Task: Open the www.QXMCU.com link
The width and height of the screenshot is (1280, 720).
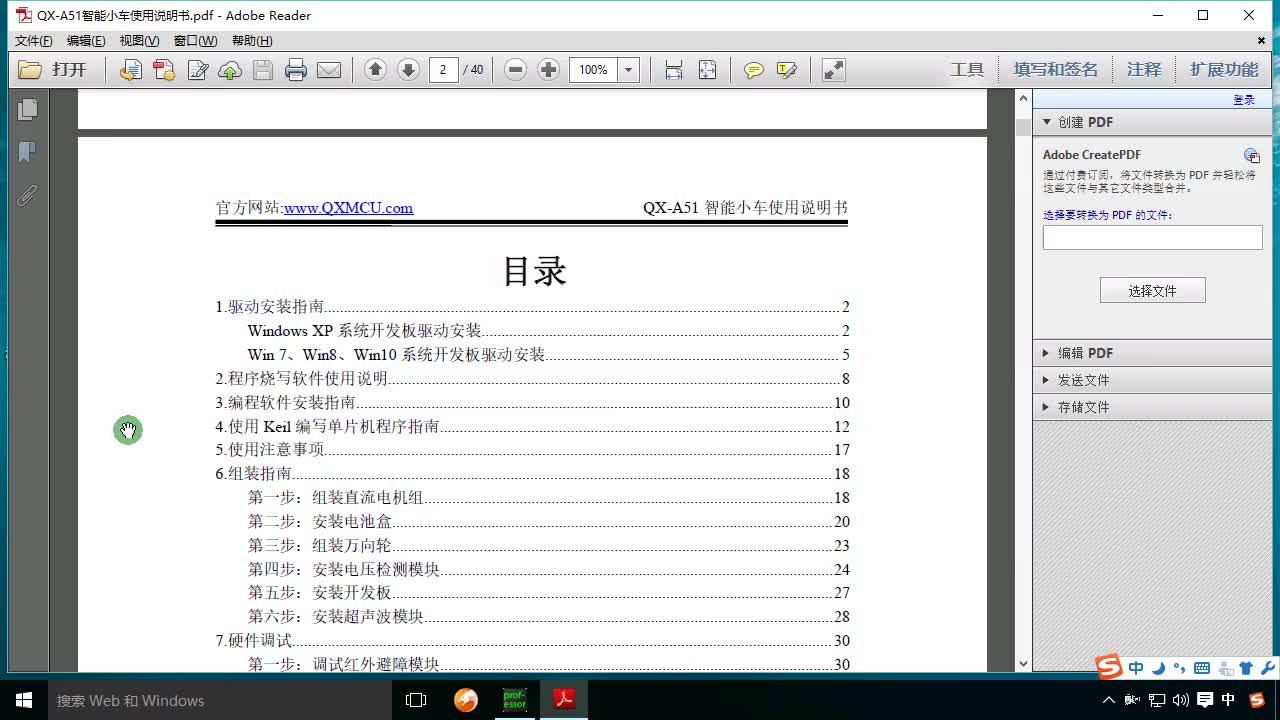Action: (348, 208)
